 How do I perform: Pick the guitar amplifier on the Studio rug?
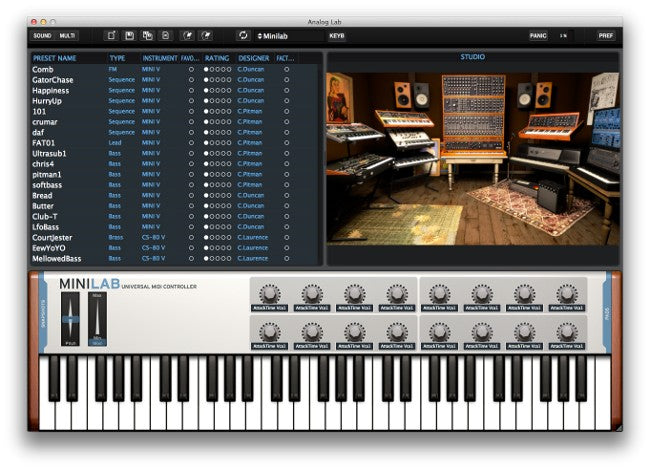tap(552, 196)
